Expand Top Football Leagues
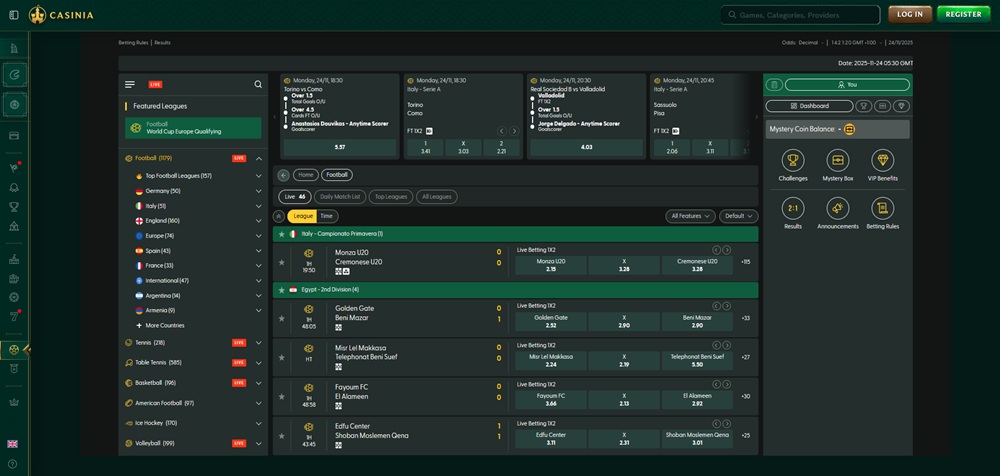This screenshot has width=1000, height=476. (x=259, y=175)
